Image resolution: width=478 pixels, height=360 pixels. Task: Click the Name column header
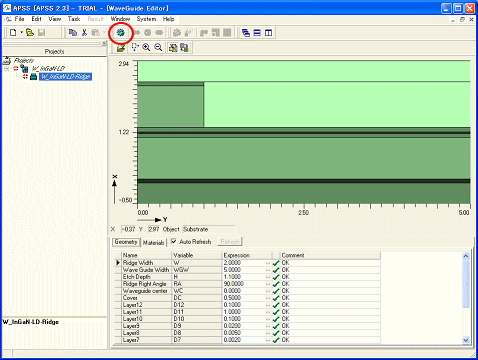point(146,255)
